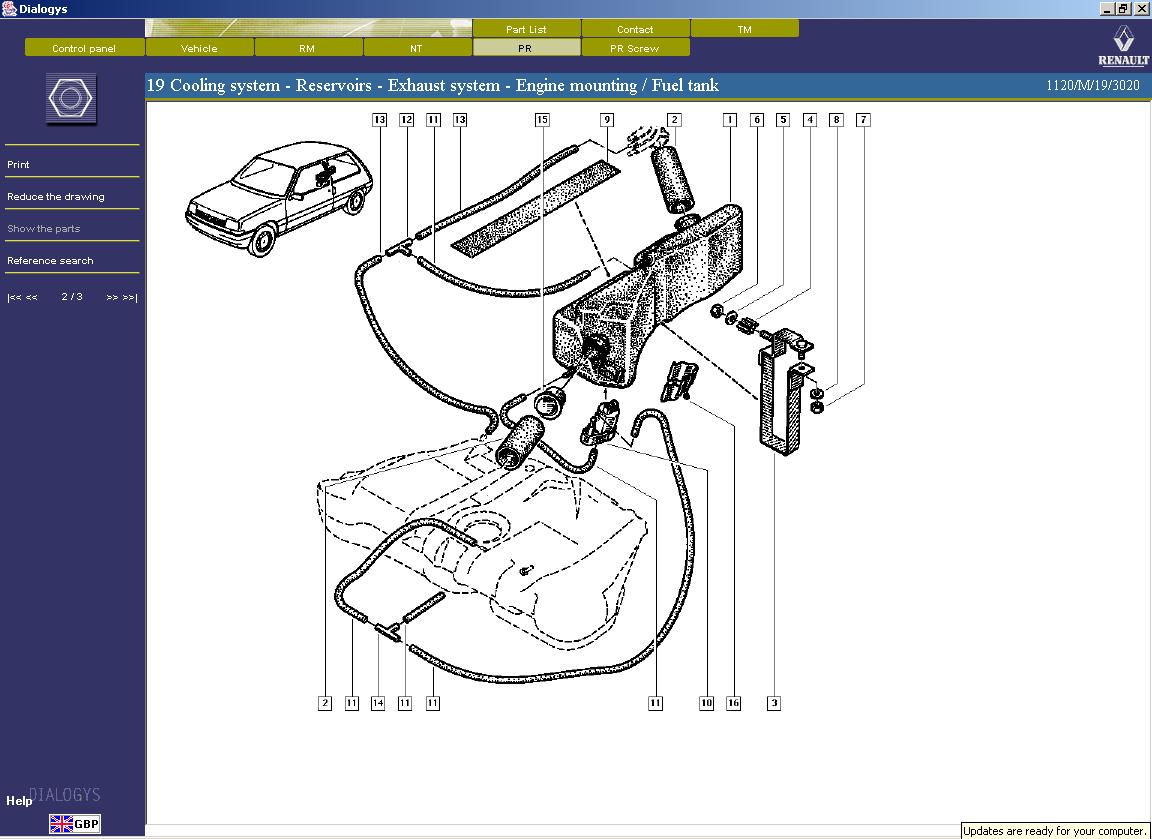Open the Part List tab

coord(526,29)
